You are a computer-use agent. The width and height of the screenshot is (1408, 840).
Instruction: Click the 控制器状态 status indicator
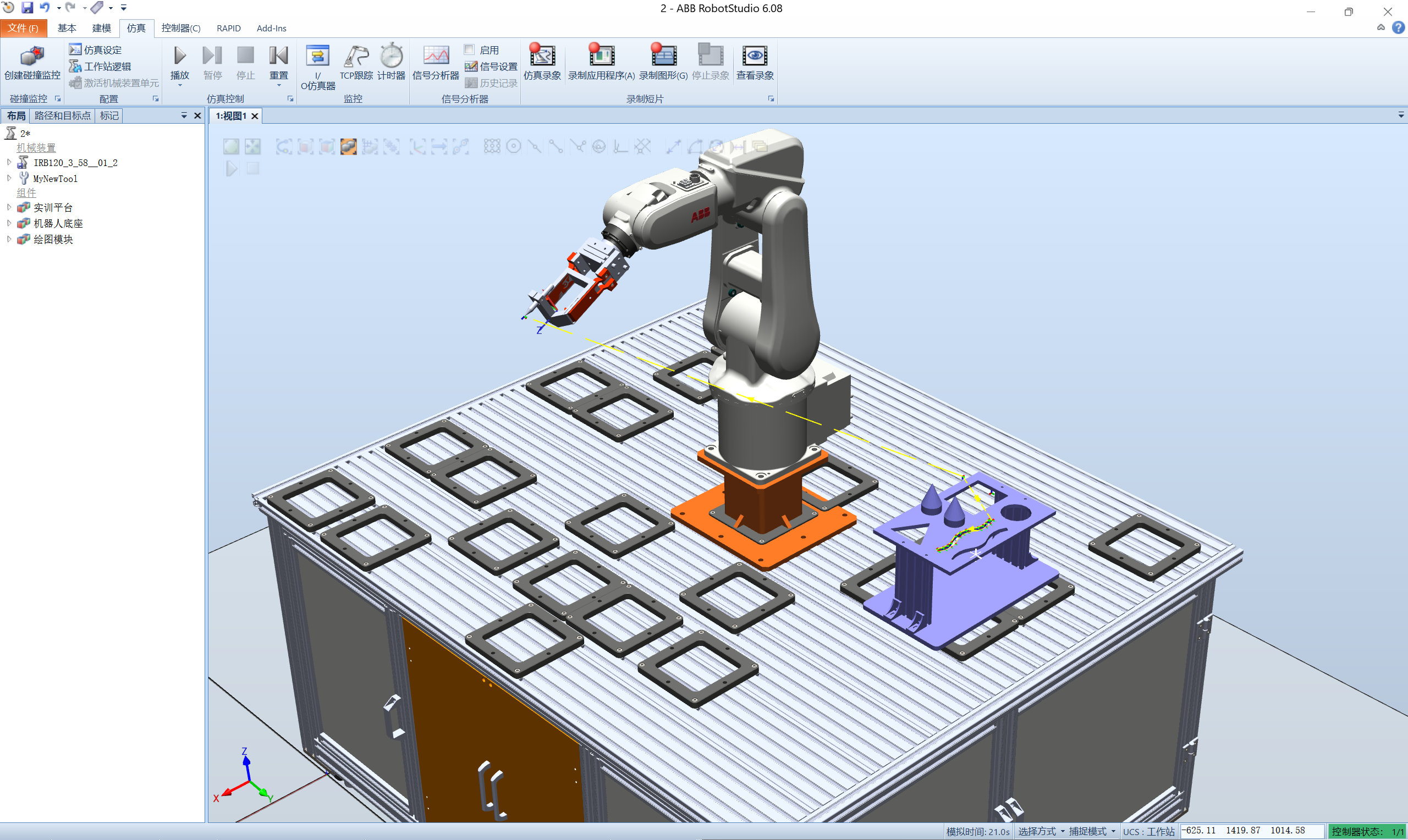point(1367,831)
